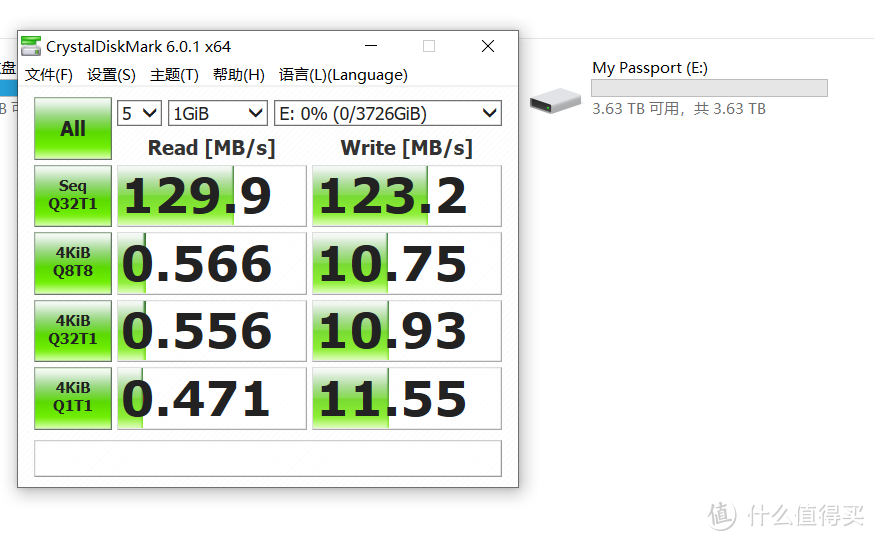874x541 pixels.
Task: Run the 4KiB Q32T1 test
Action: pyautogui.click(x=73, y=331)
